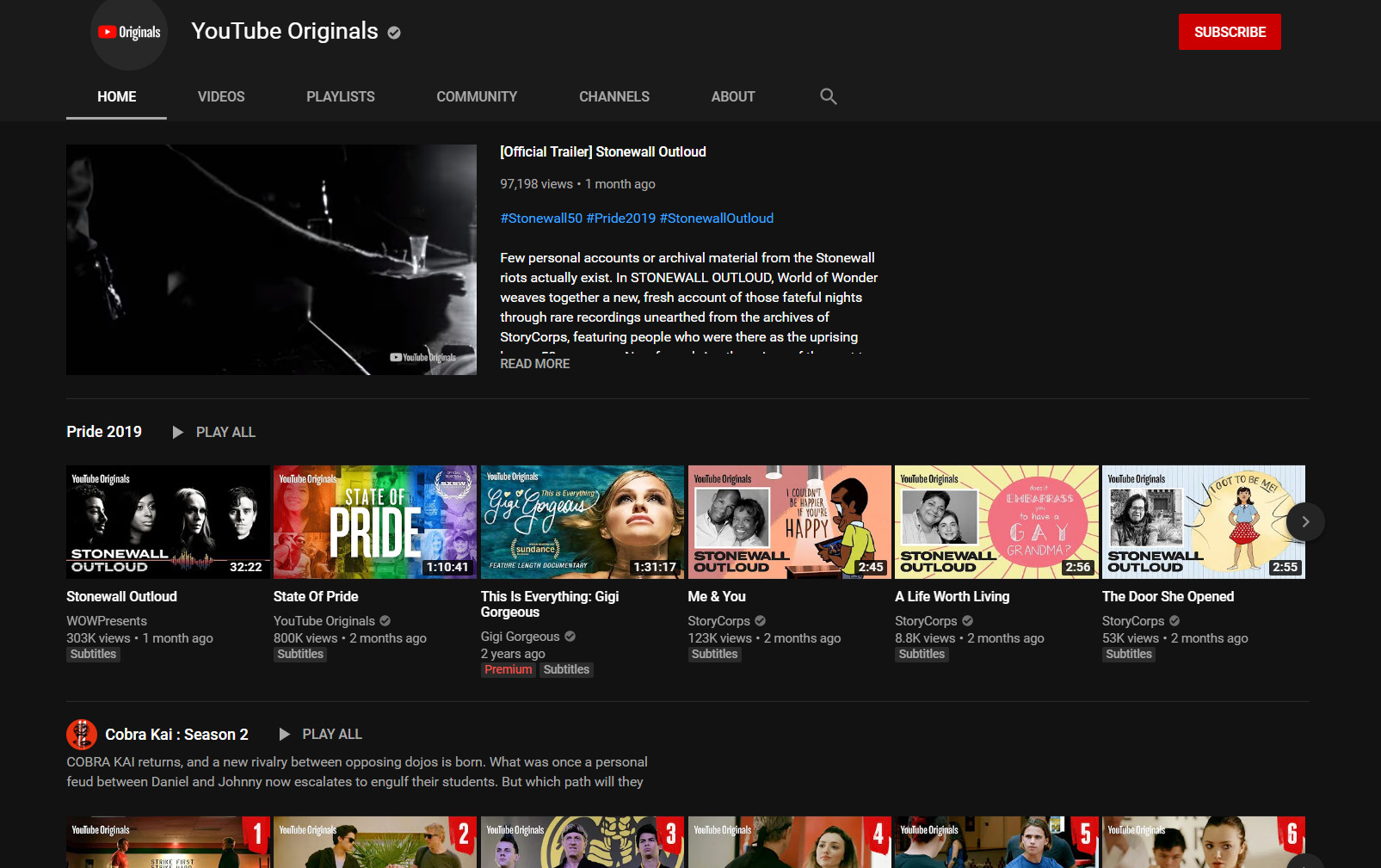This screenshot has width=1381, height=868.
Task: Open the Stonewall Outloud trailer thumbnail
Action: [271, 260]
